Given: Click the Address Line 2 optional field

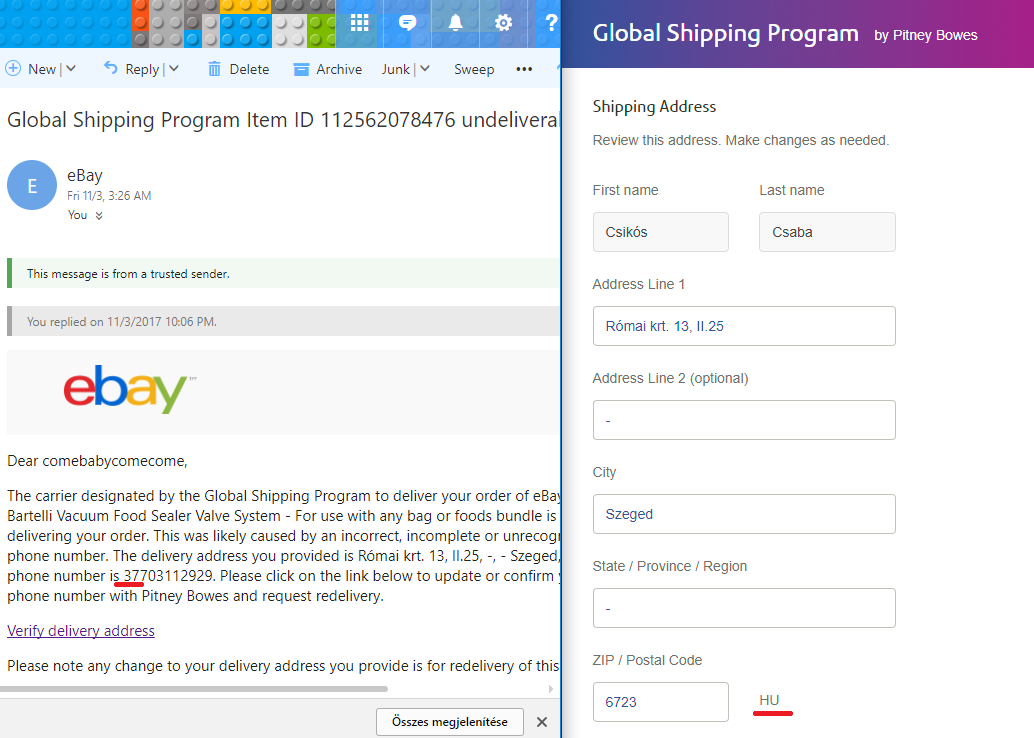Looking at the screenshot, I should (744, 420).
